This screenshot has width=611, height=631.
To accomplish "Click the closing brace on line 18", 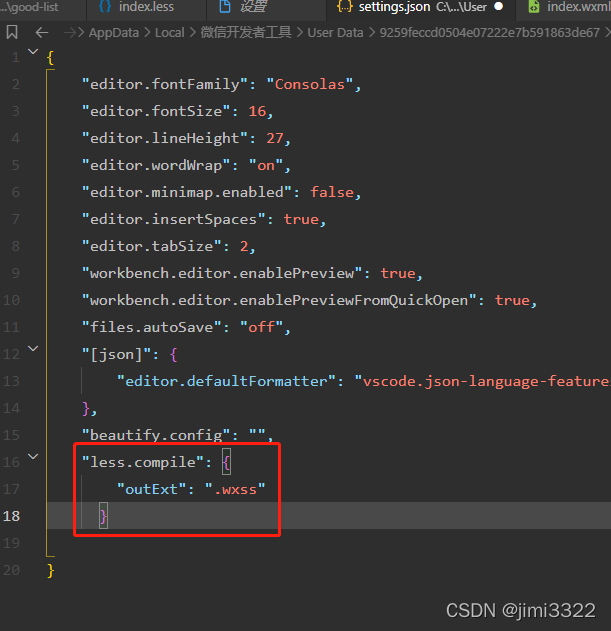I will click(103, 516).
